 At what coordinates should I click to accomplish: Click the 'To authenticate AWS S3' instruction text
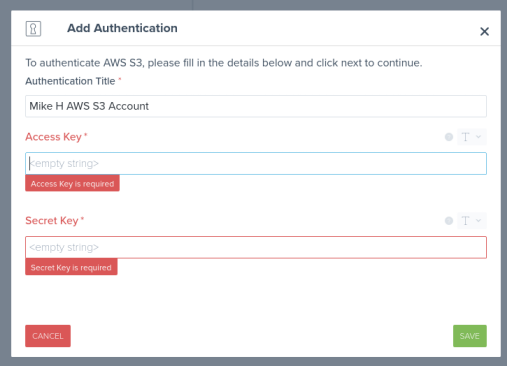[x=224, y=63]
